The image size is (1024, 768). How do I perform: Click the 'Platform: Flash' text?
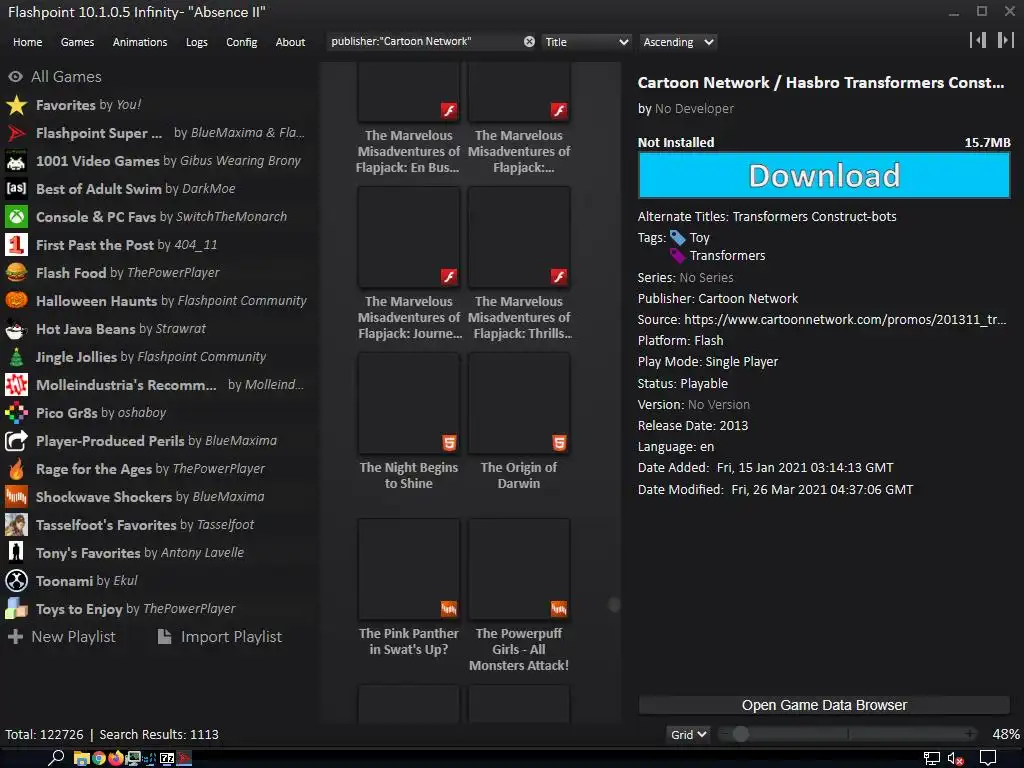tap(680, 341)
